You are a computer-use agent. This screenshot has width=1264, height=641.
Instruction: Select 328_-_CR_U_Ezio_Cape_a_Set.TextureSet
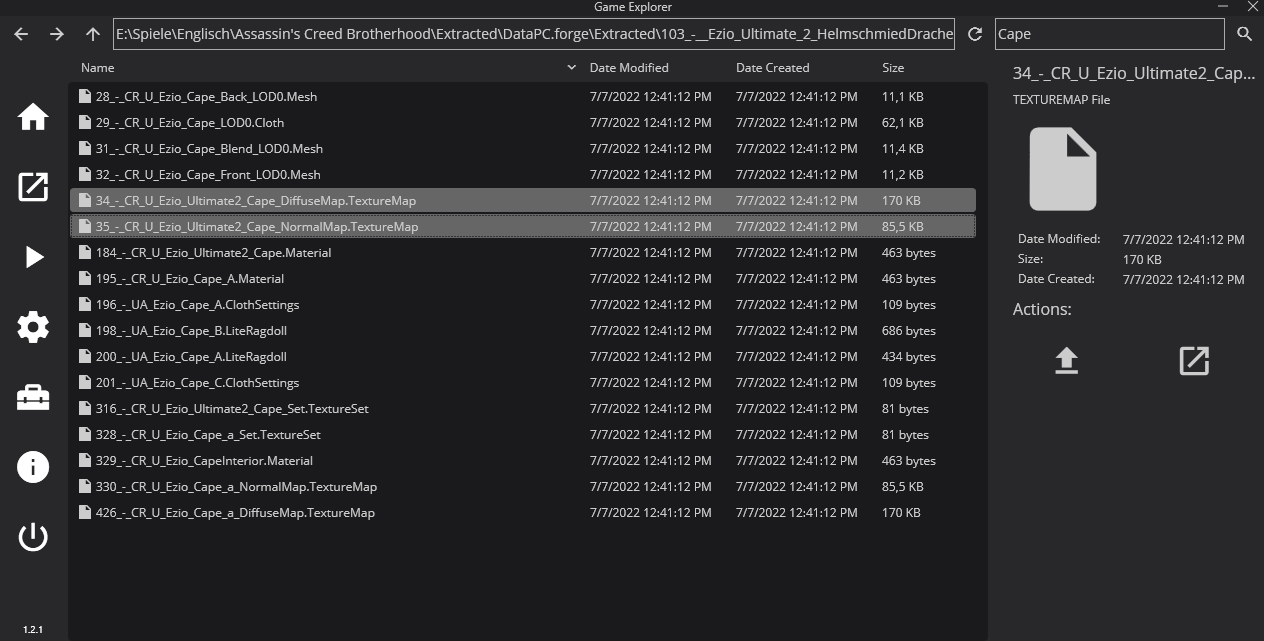click(x=523, y=435)
